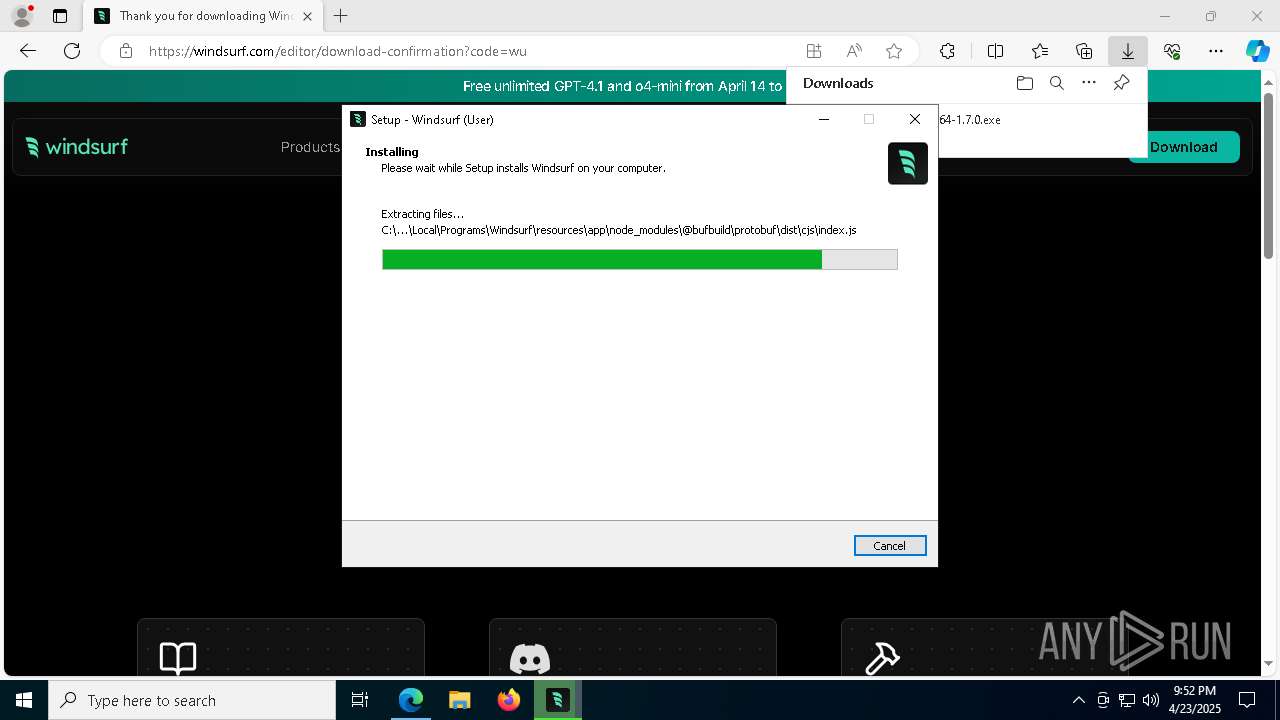Open the Copilot sidebar icon
This screenshot has height=720, width=1280.
coord(1257,51)
